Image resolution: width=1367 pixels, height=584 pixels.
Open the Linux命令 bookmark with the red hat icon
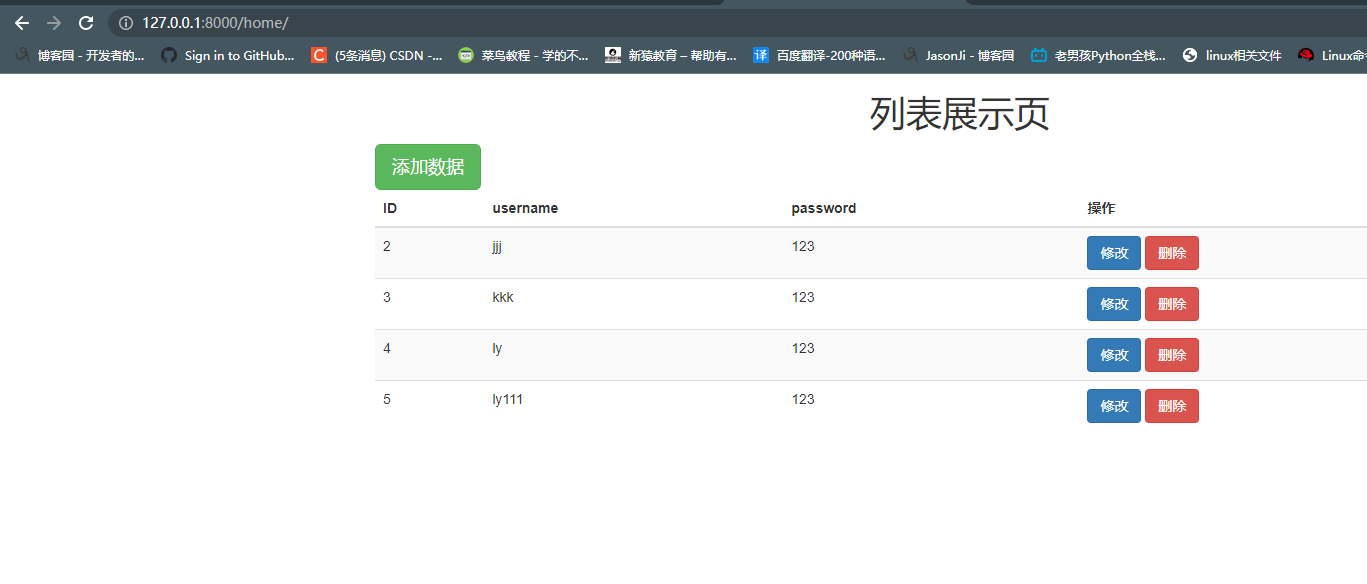1332,56
